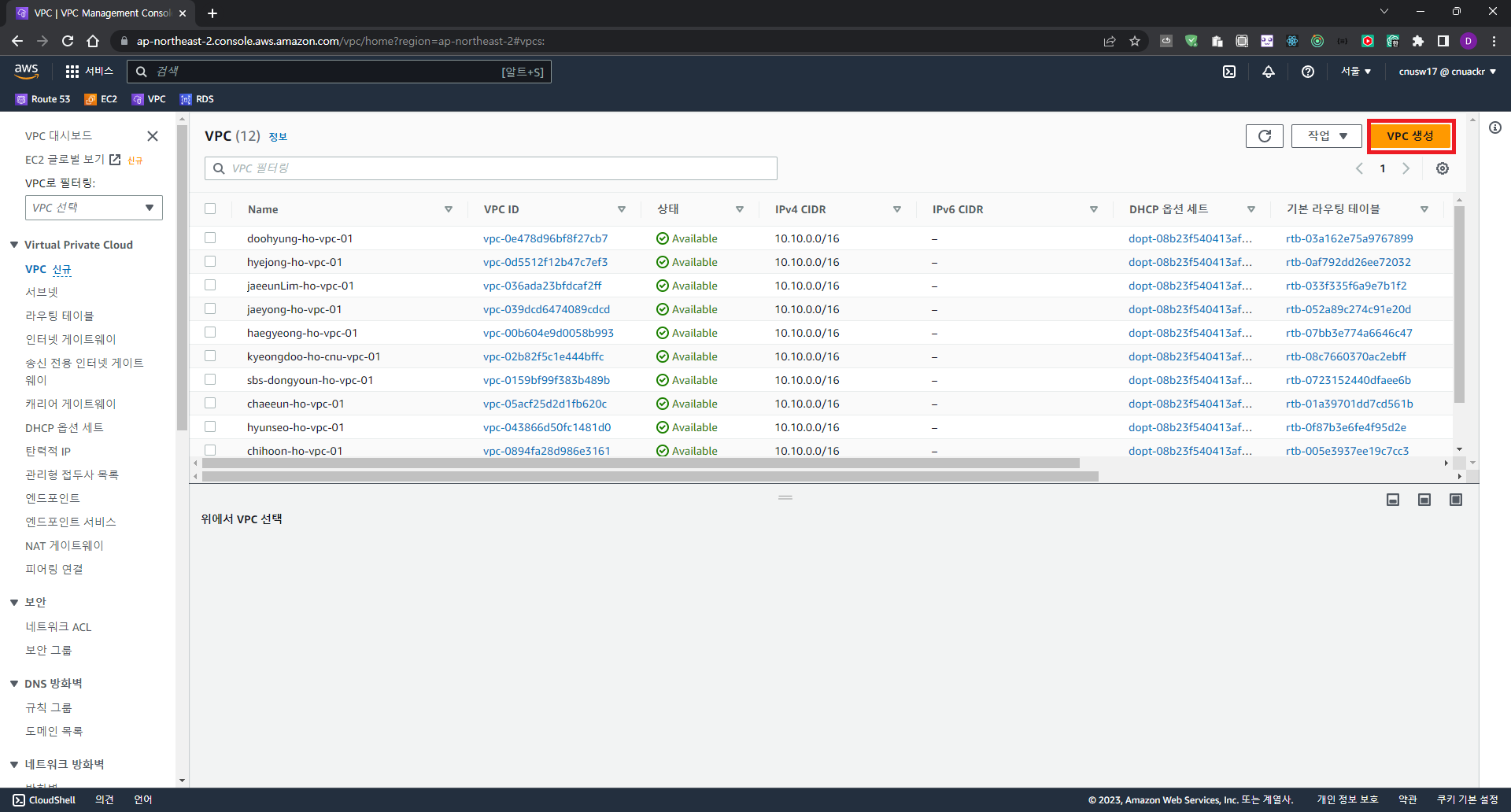Click the RDS shortcut in favorites bar
The width and height of the screenshot is (1511, 812).
[x=197, y=99]
